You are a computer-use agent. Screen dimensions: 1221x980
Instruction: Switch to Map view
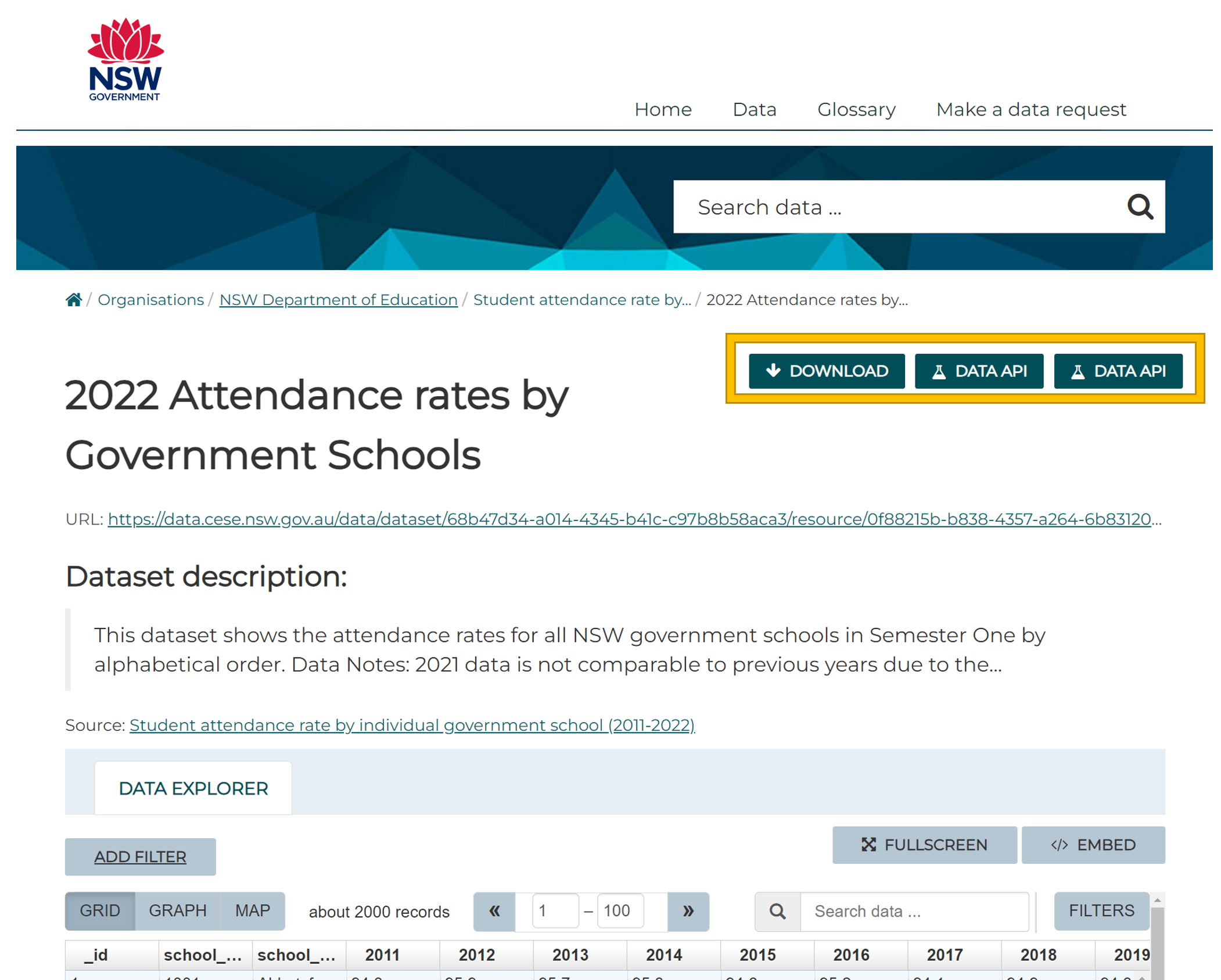pos(253,910)
